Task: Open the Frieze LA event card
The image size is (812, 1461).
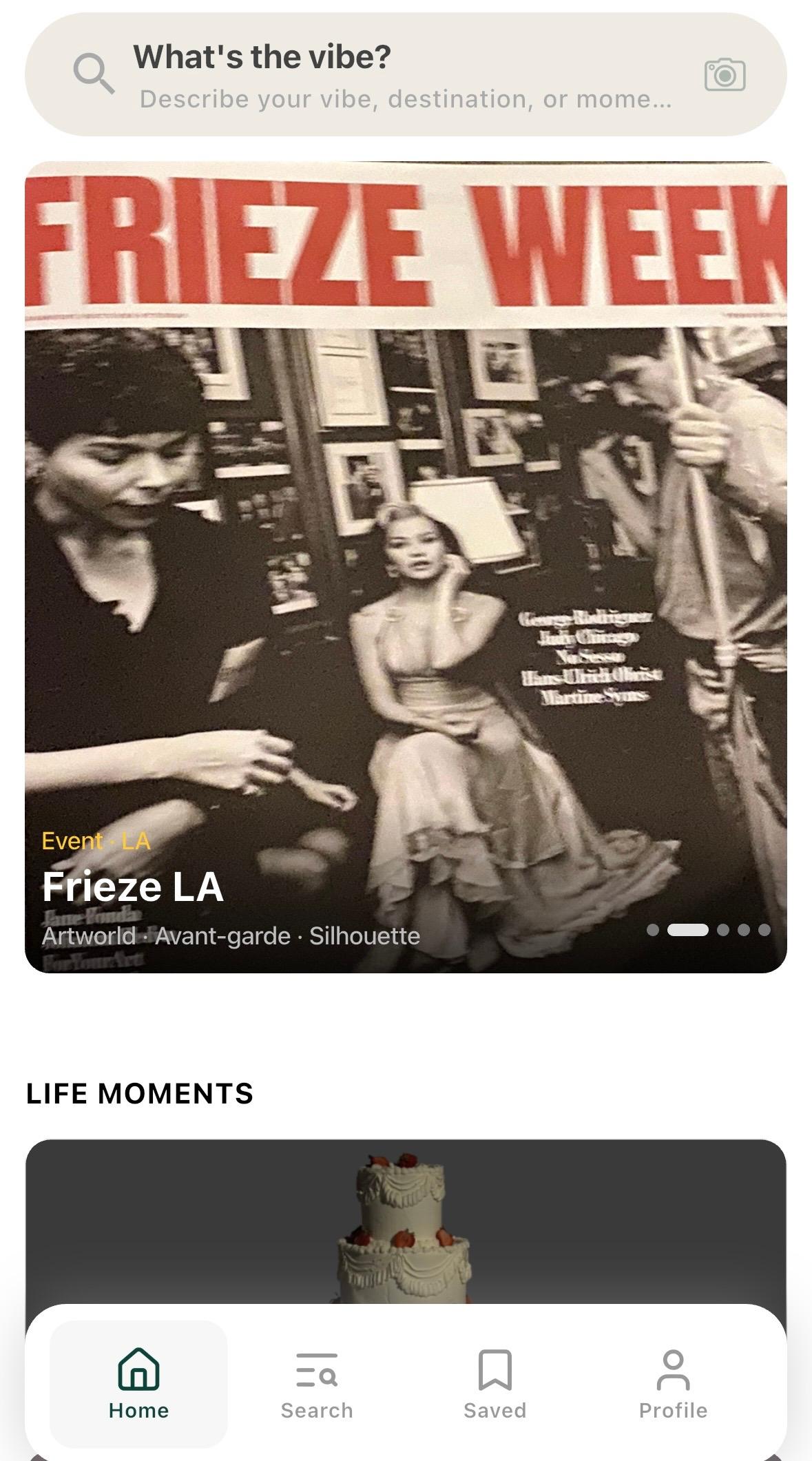Action: 406,567
